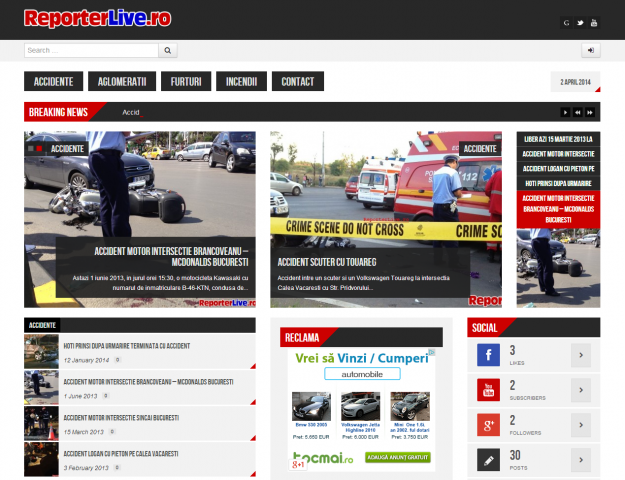625x480 pixels.
Task: Play the breaking news ticker
Action: [x=566, y=112]
